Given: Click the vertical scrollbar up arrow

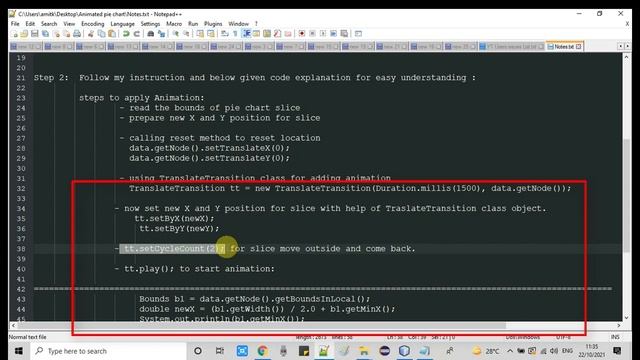Looking at the screenshot, I should [x=626, y=58].
